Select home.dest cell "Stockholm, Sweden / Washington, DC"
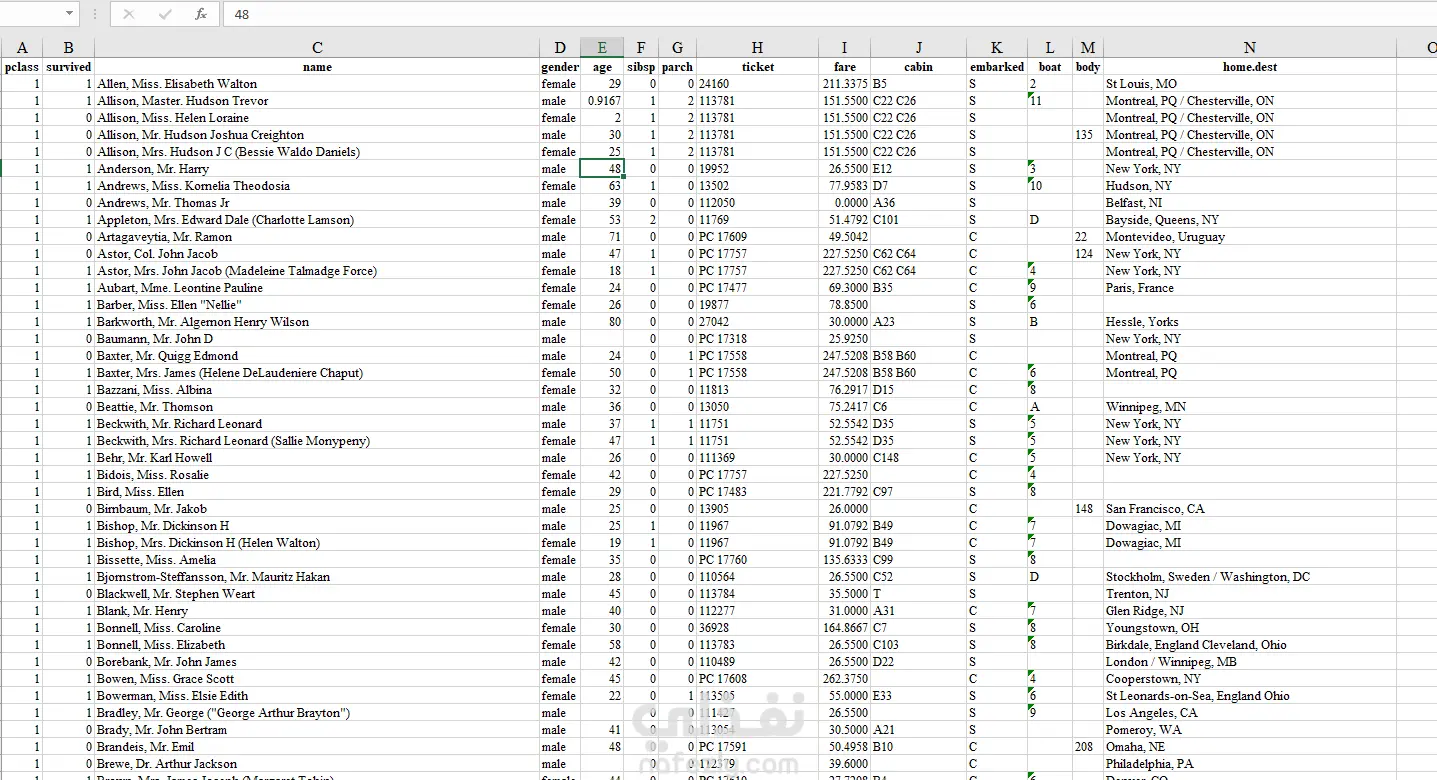1437x780 pixels. click(x=1250, y=577)
